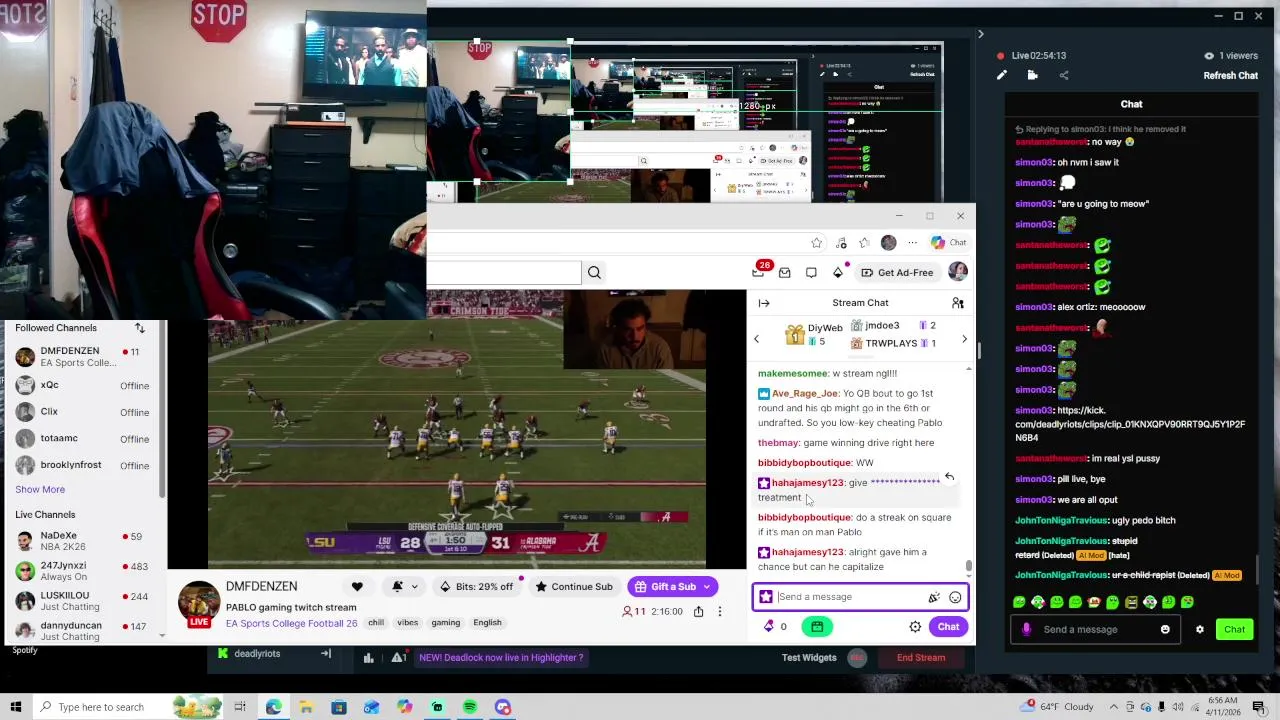This screenshot has width=1280, height=720.
Task: Open the Twitch chat emote smiley
Action: pos(955,597)
